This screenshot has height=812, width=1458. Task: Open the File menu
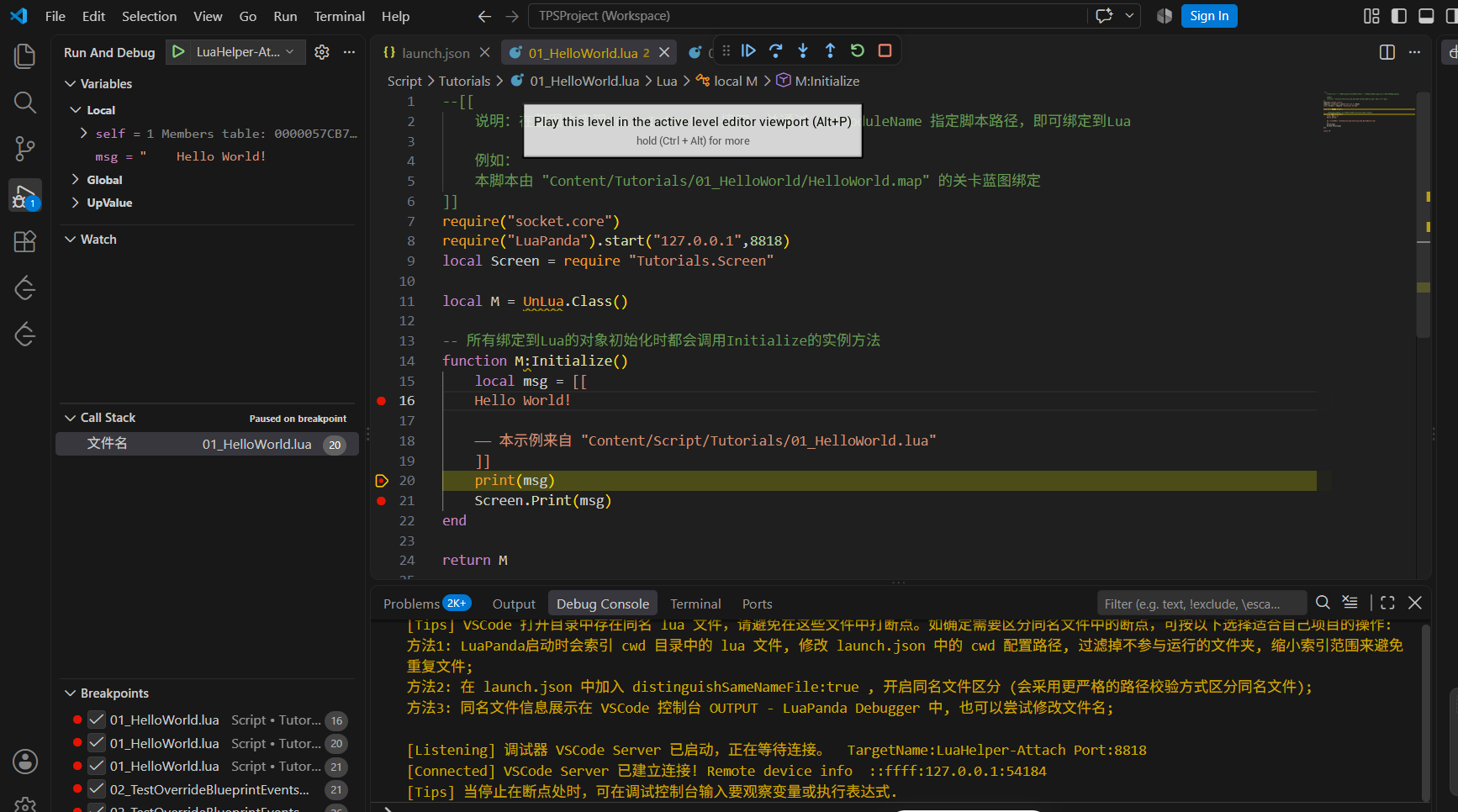[55, 16]
